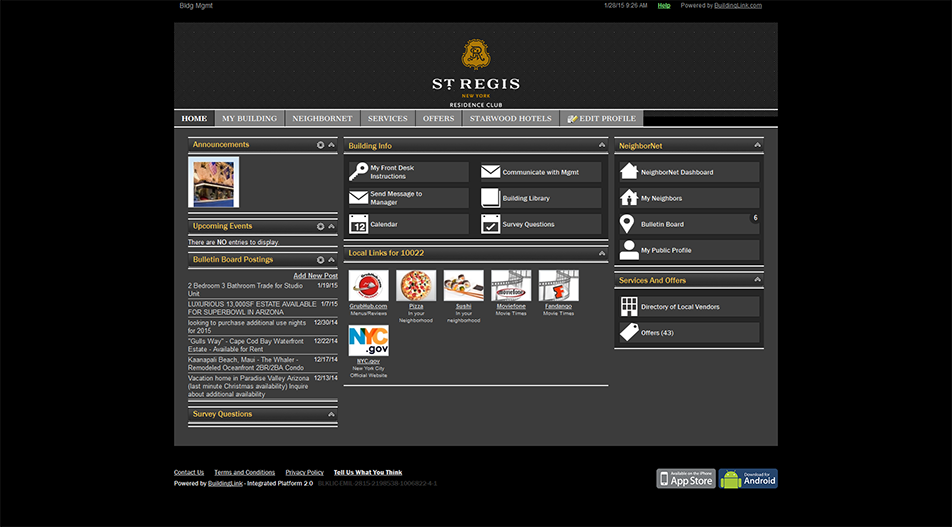This screenshot has height=527, width=952.
Task: Click the My Public Profile person icon
Action: [x=629, y=250]
